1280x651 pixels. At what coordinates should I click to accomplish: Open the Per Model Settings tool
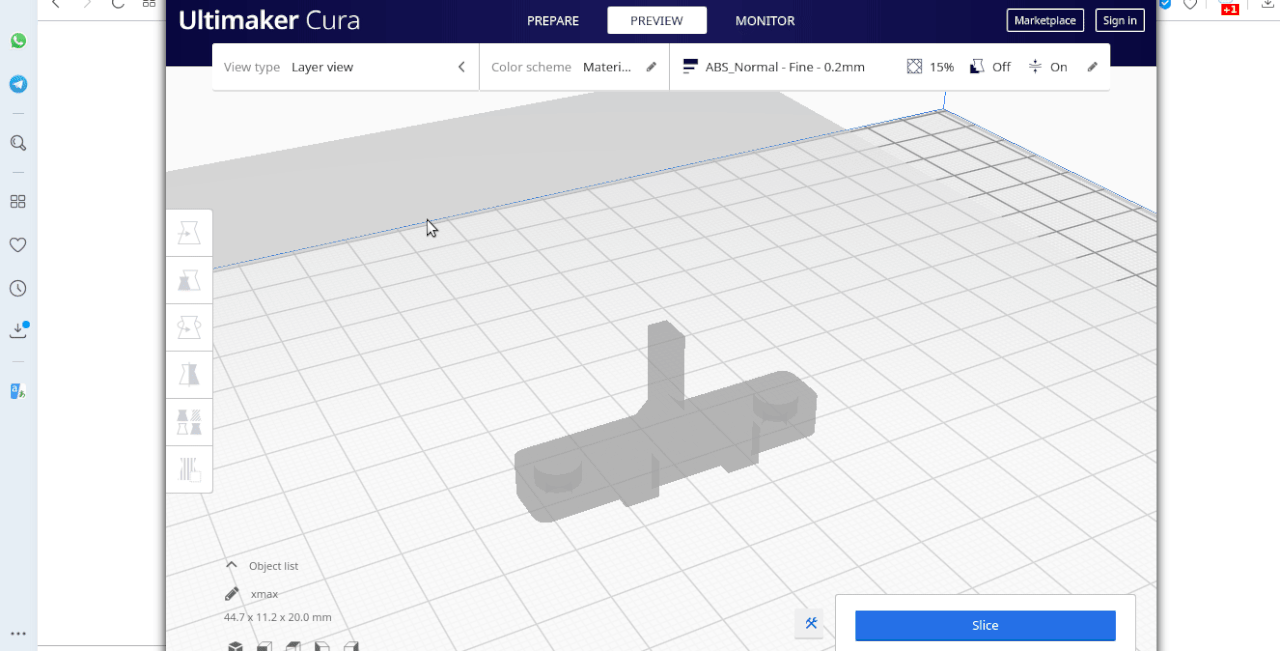[189, 421]
